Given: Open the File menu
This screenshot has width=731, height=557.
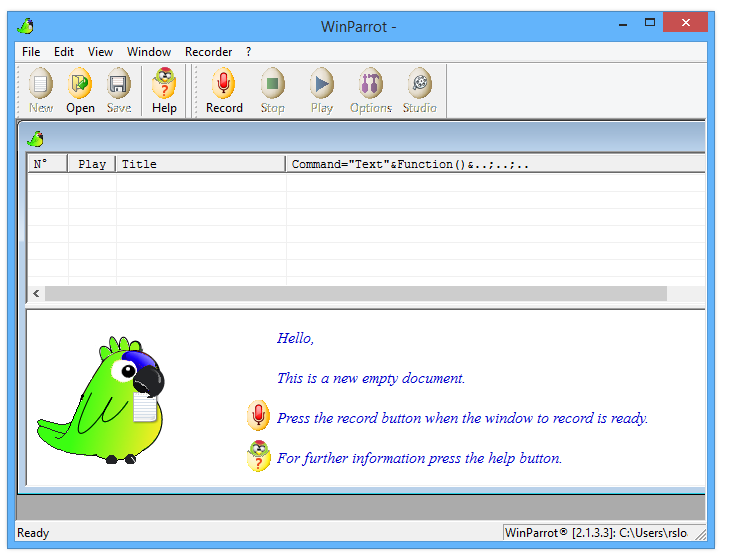Looking at the screenshot, I should (x=31, y=52).
